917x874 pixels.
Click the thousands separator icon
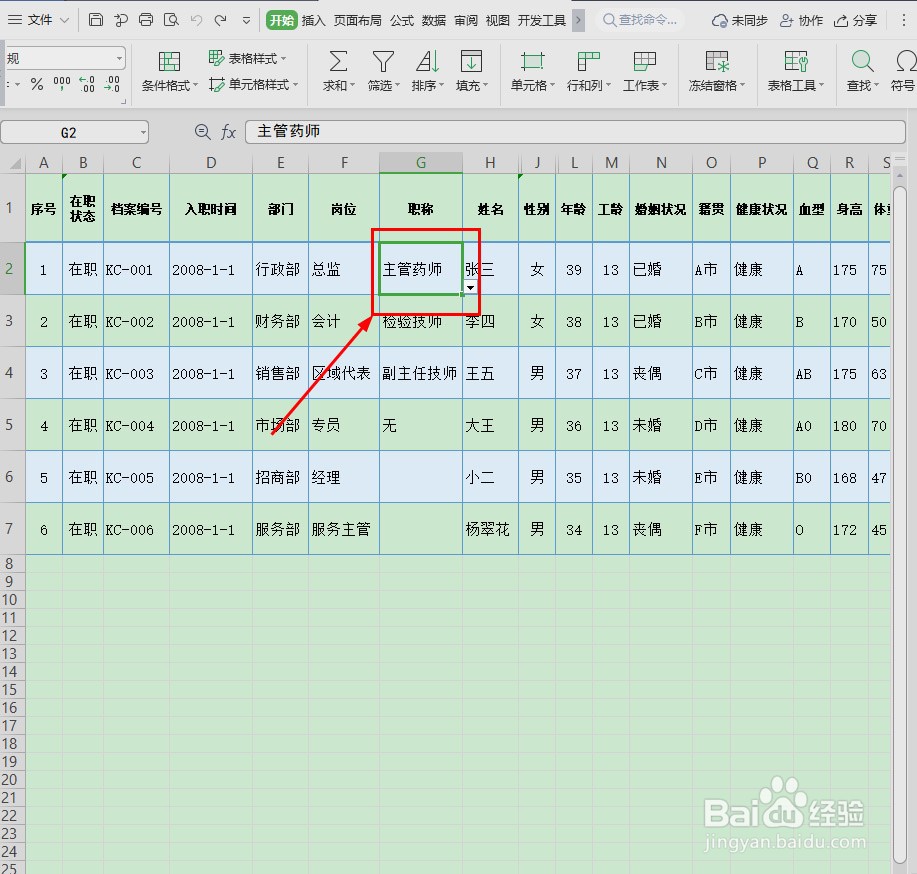(x=61, y=84)
